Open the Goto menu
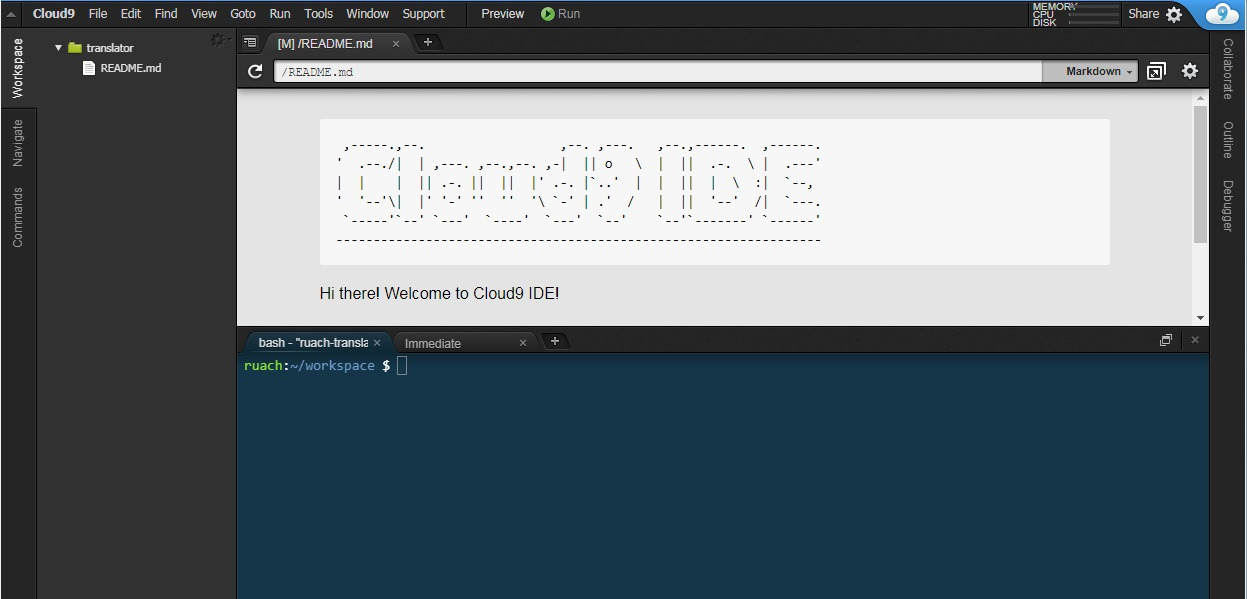Screen dimensions: 1247x599 pos(243,14)
